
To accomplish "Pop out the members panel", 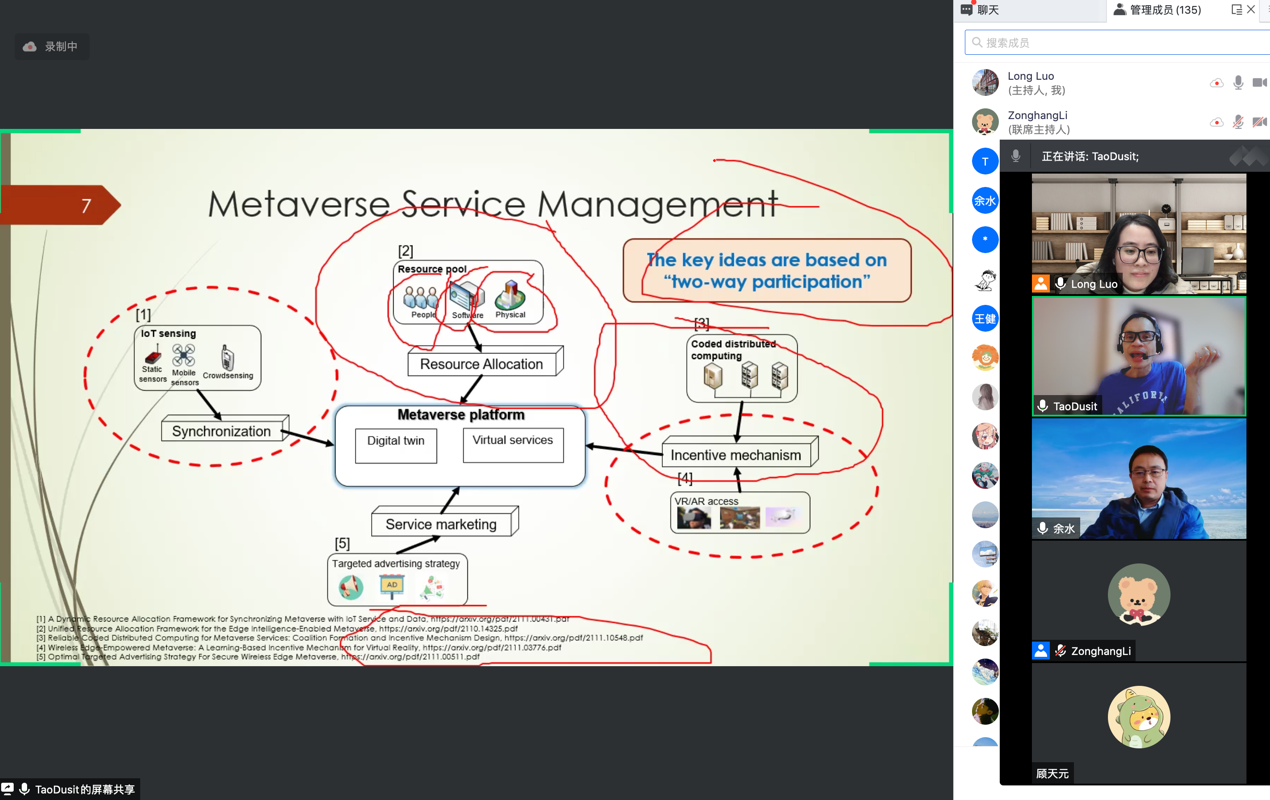I will point(1236,10).
